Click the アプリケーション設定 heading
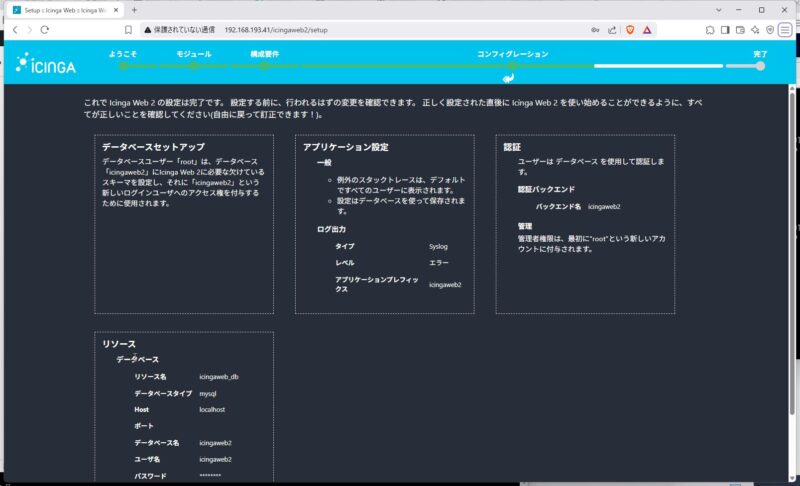 345,147
